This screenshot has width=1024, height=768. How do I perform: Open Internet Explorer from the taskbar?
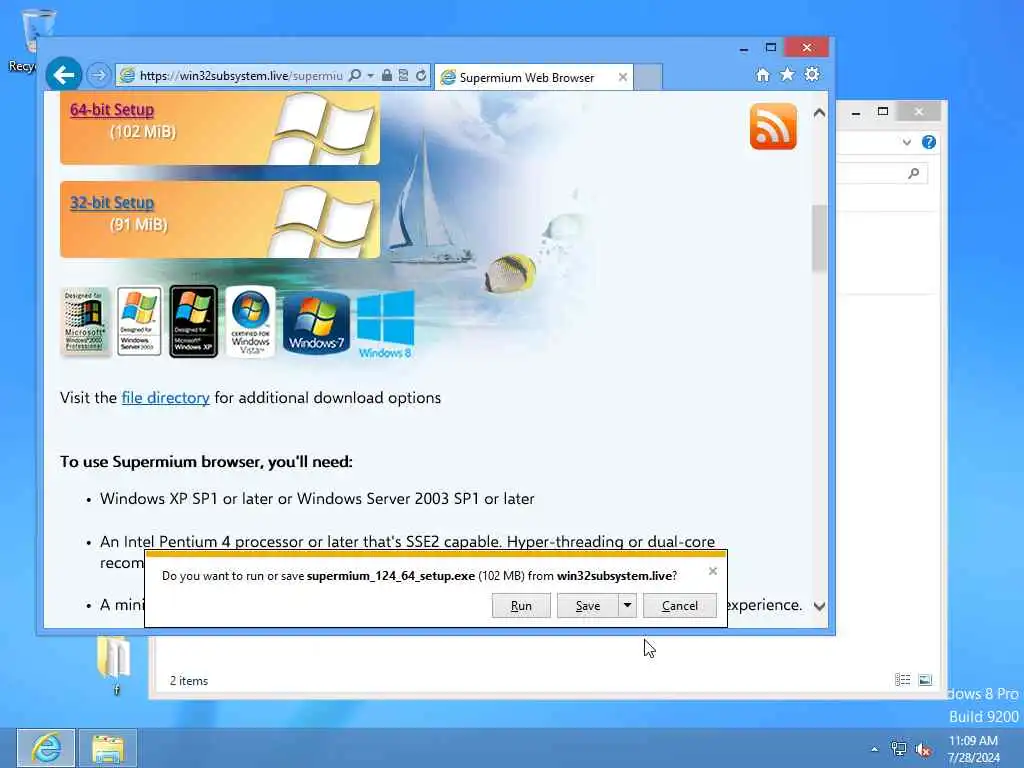(x=46, y=748)
